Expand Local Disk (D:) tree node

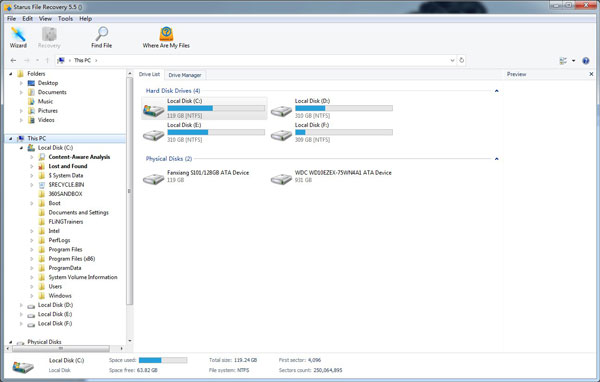[x=21, y=305]
